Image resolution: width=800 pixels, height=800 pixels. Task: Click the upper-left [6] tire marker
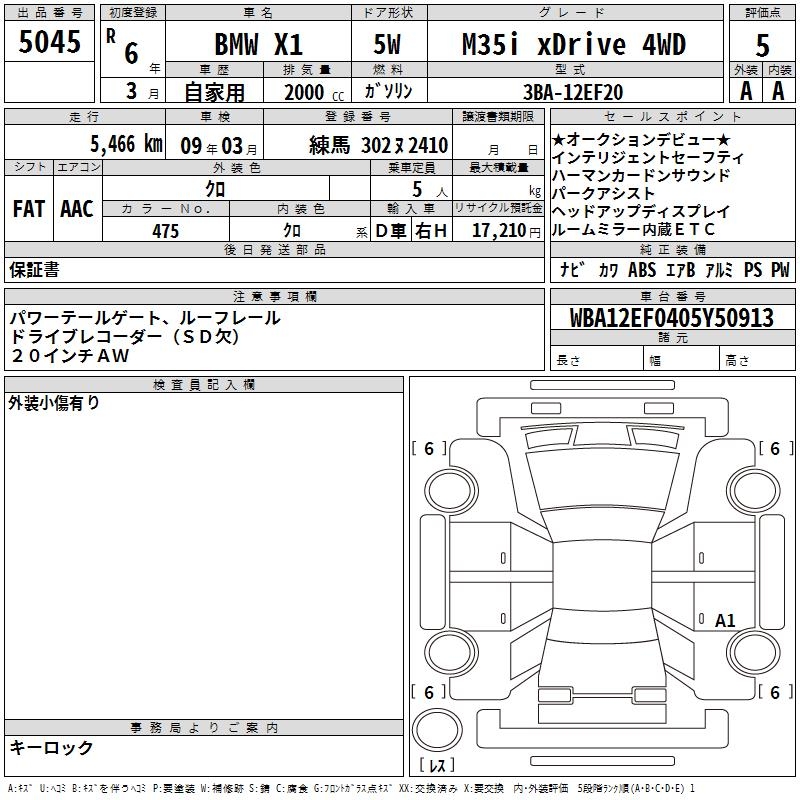(429, 449)
